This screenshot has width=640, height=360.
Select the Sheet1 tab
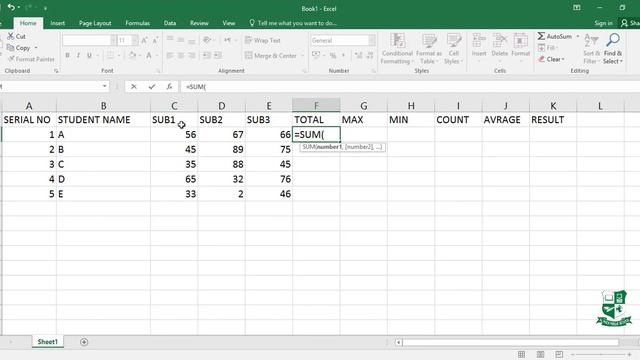tap(48, 342)
